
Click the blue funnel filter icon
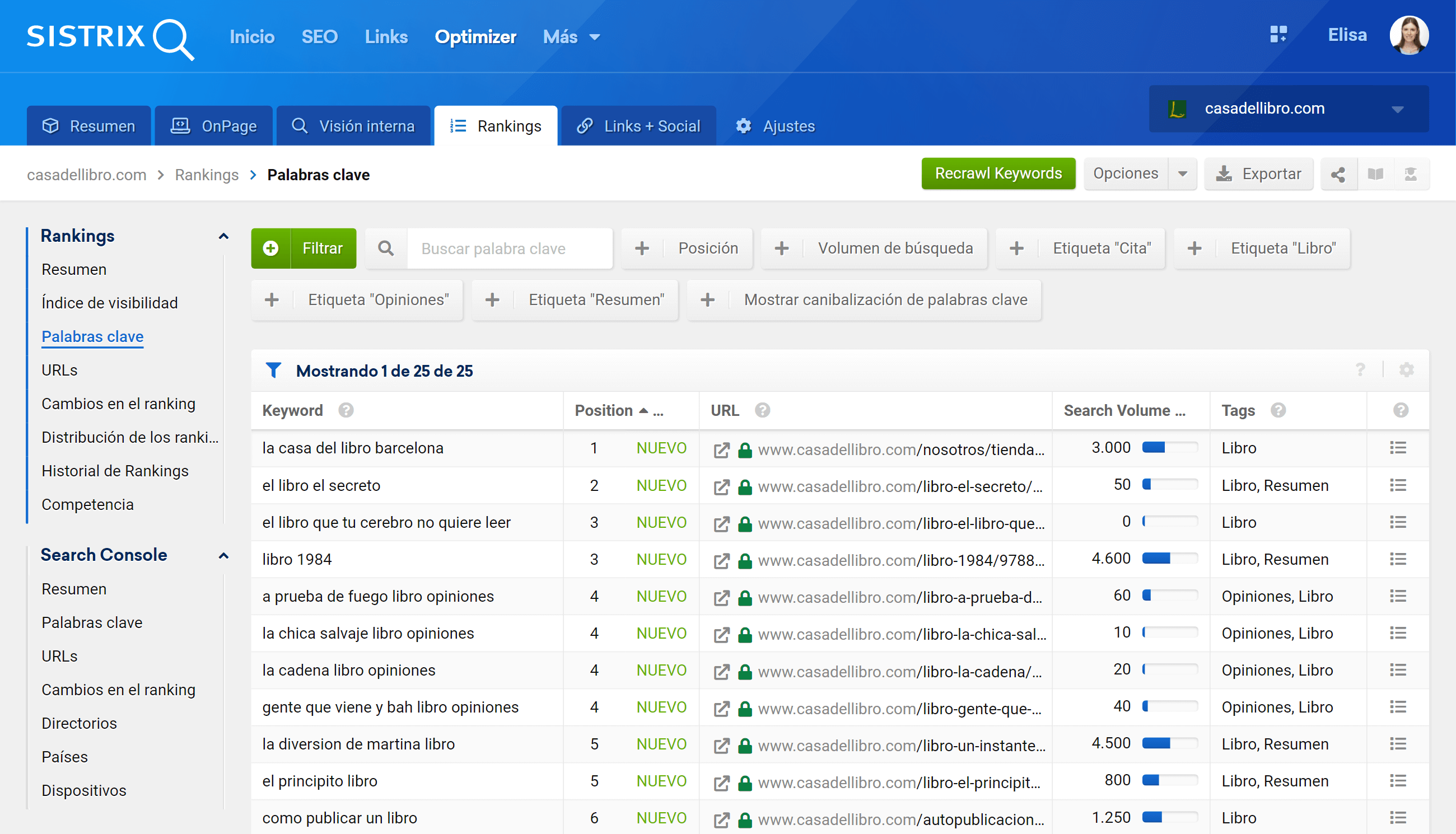pos(273,370)
